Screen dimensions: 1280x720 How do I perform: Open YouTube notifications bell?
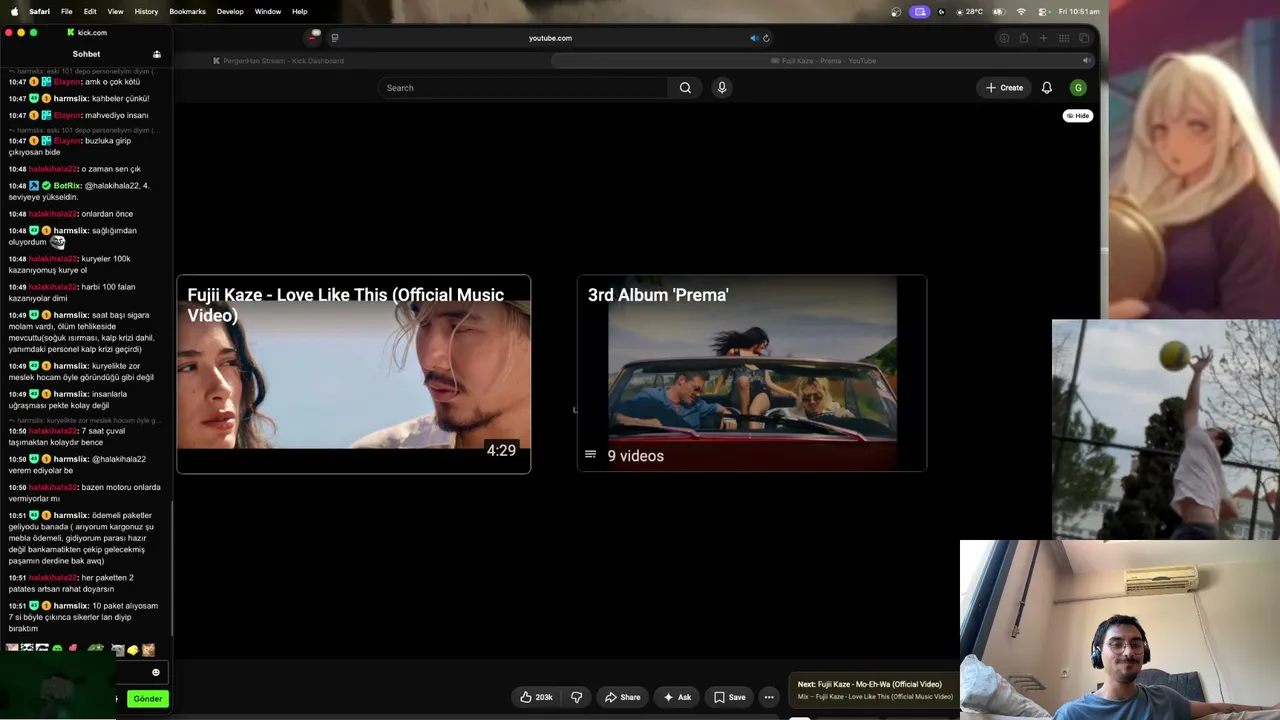click(x=1047, y=88)
